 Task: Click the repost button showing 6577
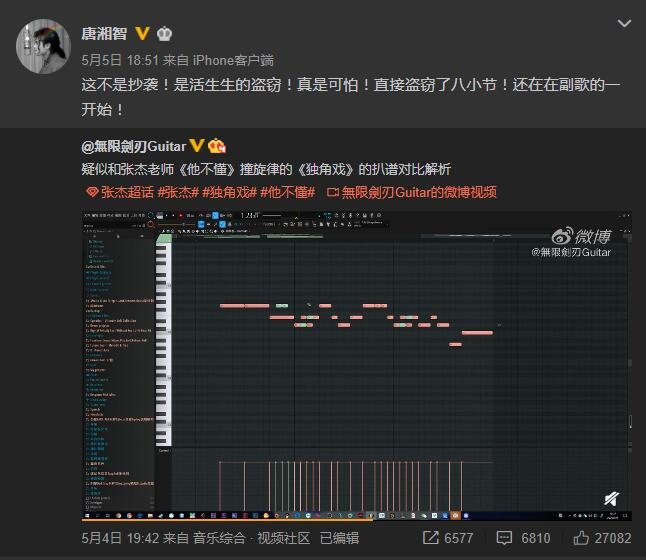click(x=448, y=538)
